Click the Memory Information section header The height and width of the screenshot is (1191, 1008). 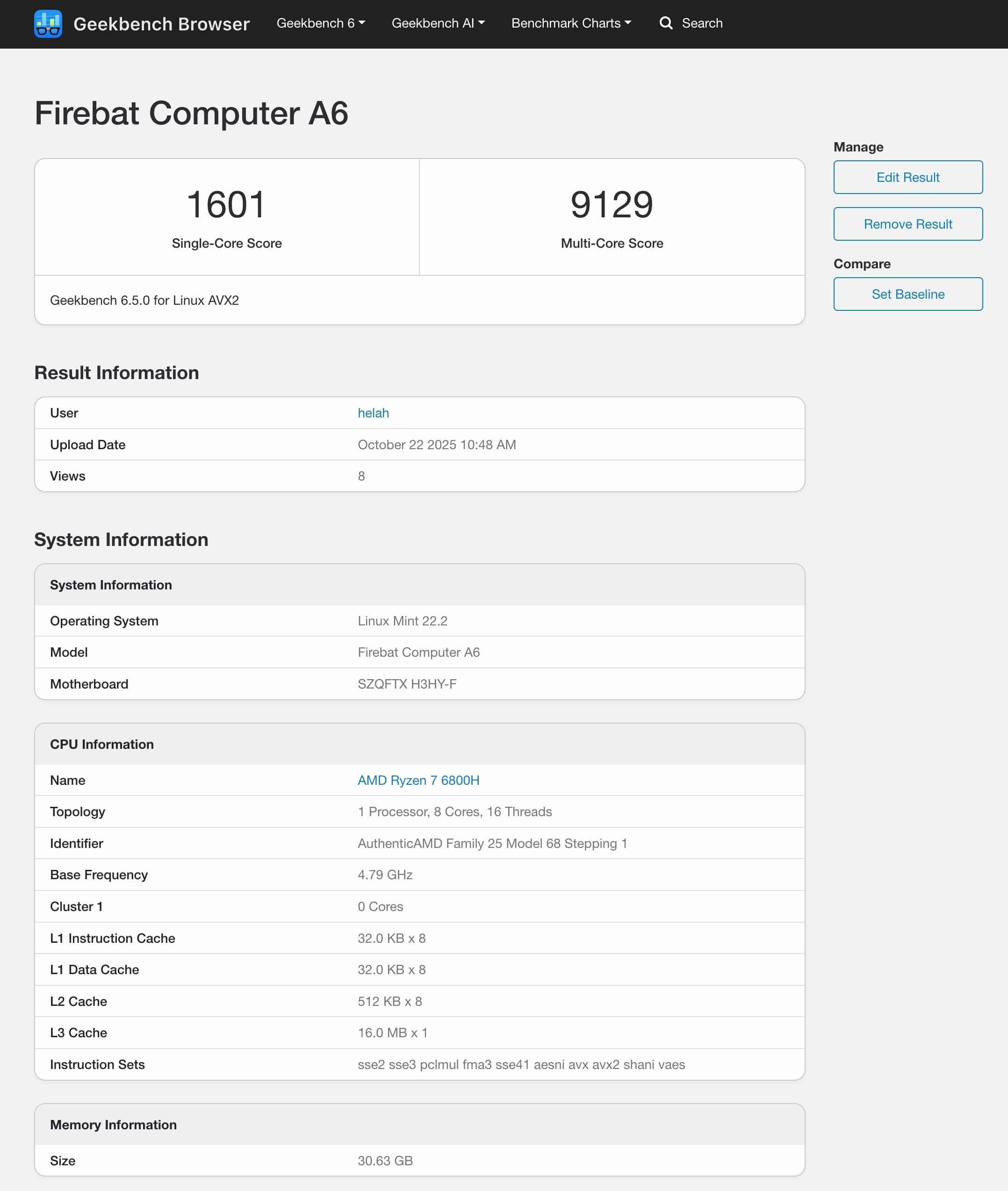[113, 1125]
